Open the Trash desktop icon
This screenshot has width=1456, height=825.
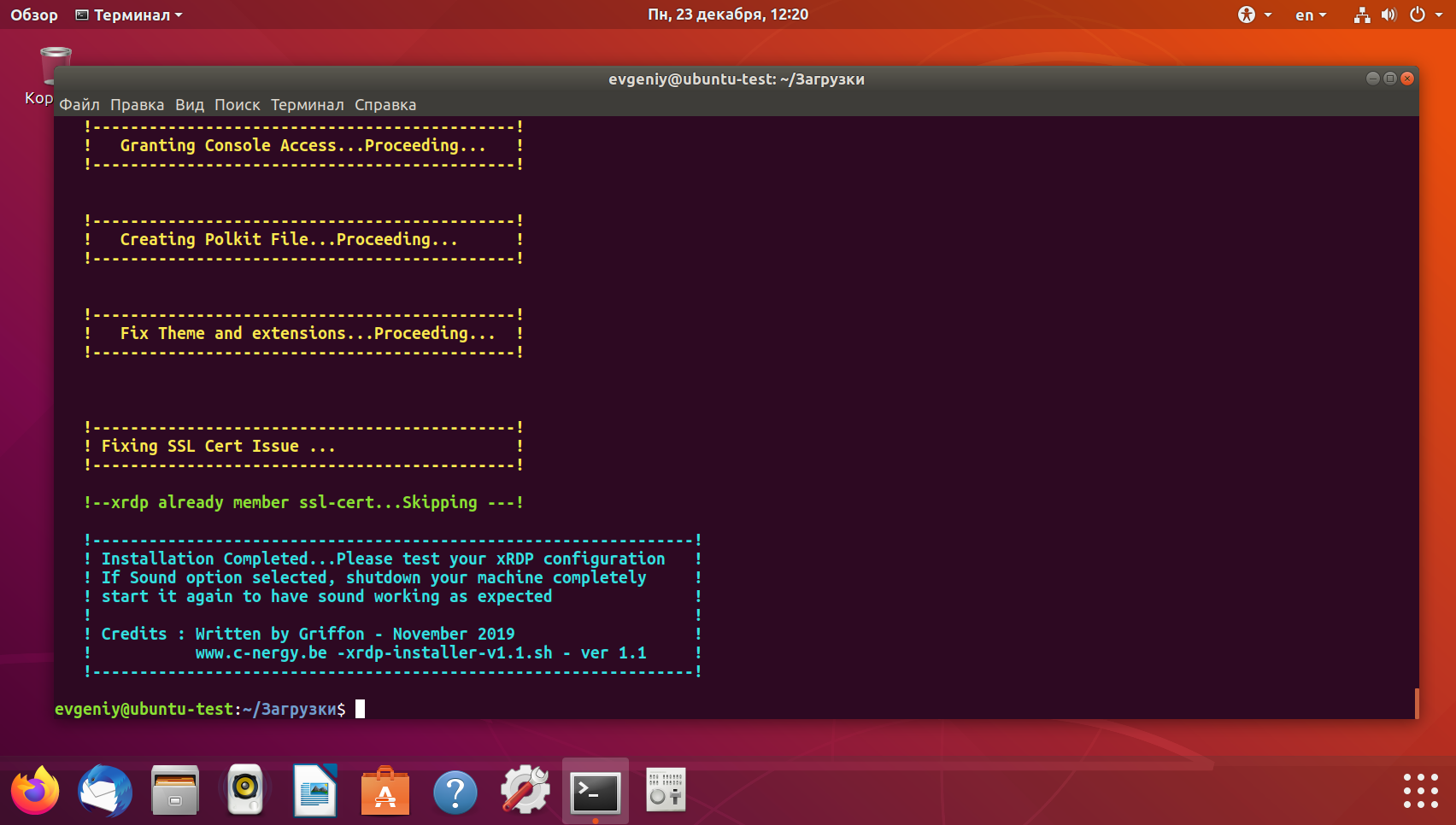pyautogui.click(x=56, y=66)
